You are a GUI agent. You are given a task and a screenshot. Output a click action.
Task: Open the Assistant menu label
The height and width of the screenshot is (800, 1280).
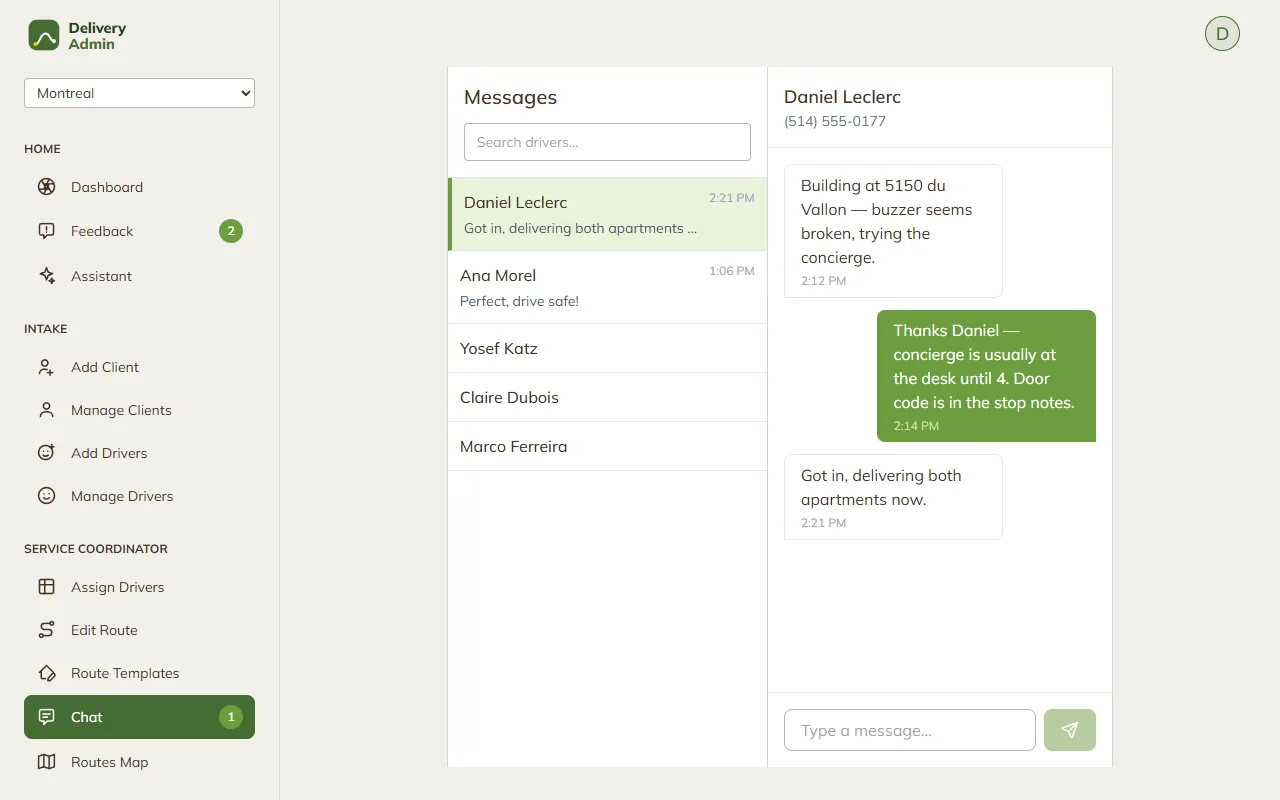101,276
